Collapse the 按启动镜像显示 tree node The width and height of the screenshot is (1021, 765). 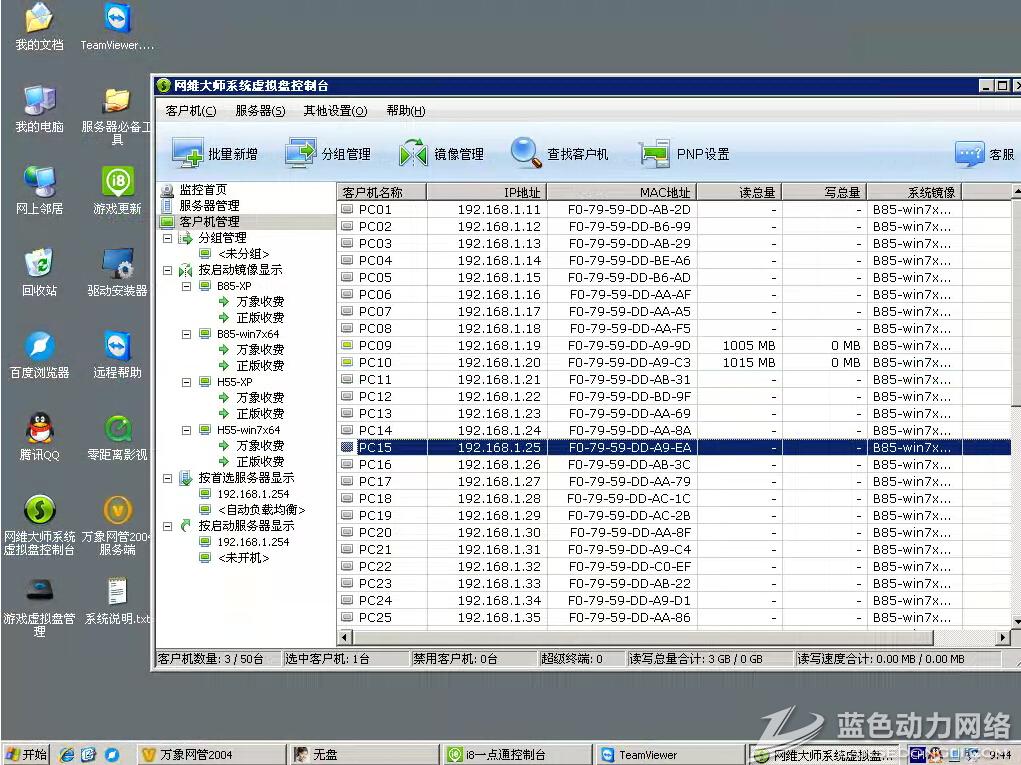168,270
